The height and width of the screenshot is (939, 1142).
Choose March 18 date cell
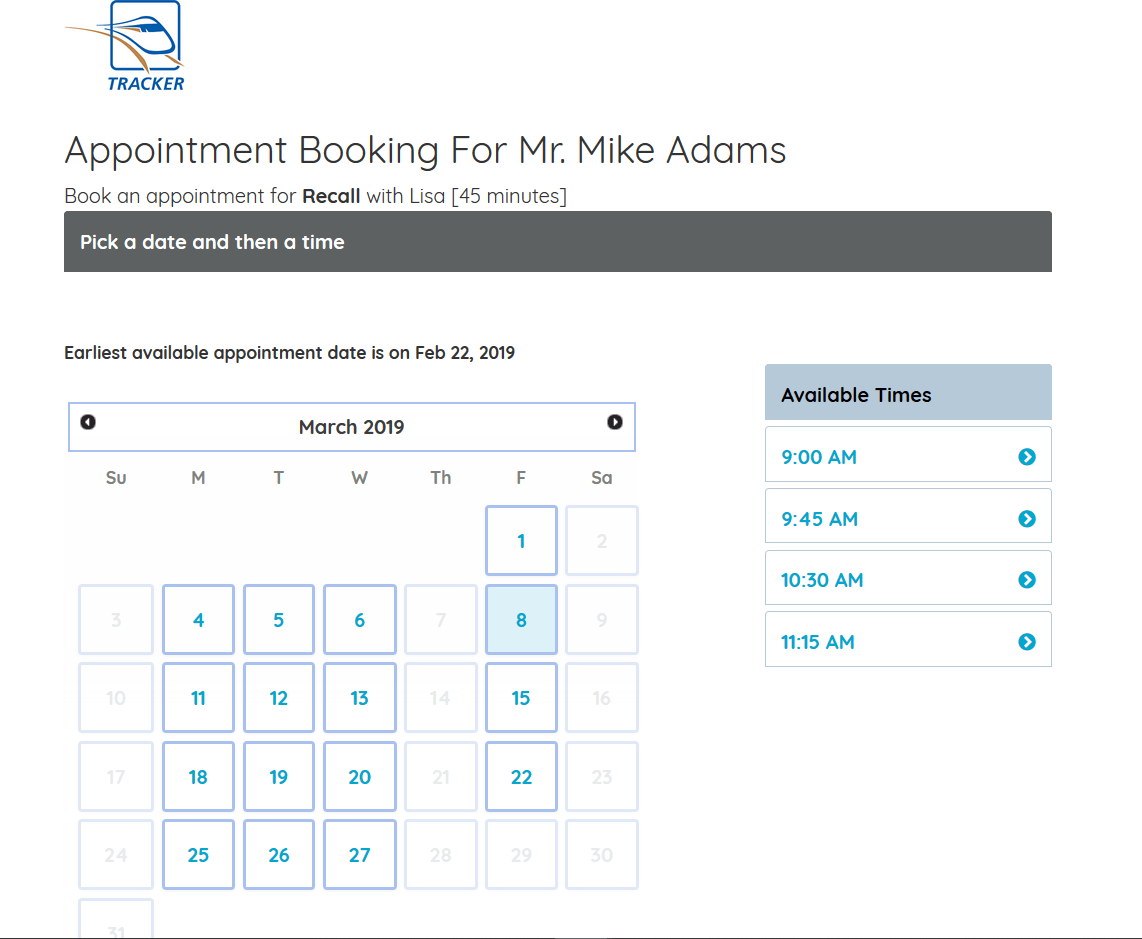198,777
